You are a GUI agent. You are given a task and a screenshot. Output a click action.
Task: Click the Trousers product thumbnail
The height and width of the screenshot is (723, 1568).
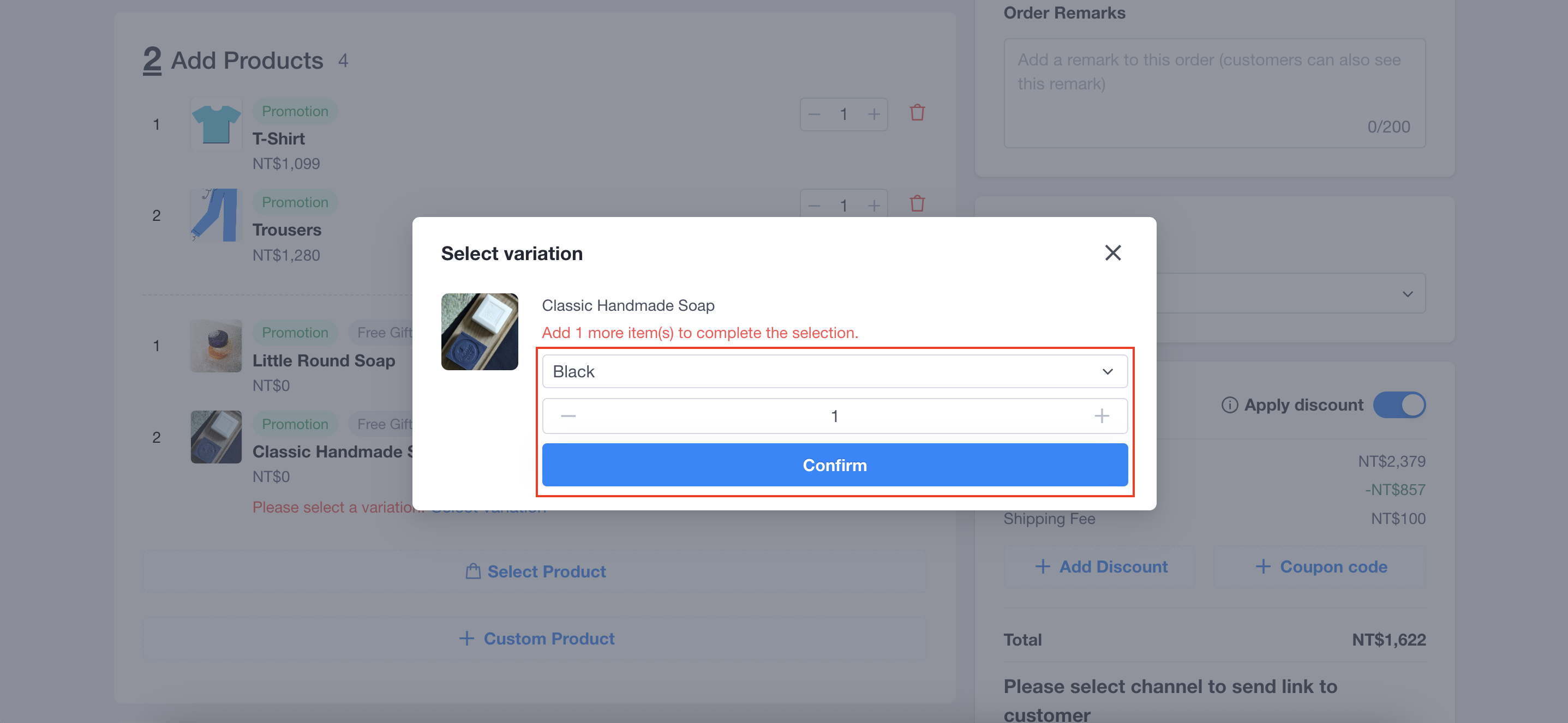pos(216,215)
